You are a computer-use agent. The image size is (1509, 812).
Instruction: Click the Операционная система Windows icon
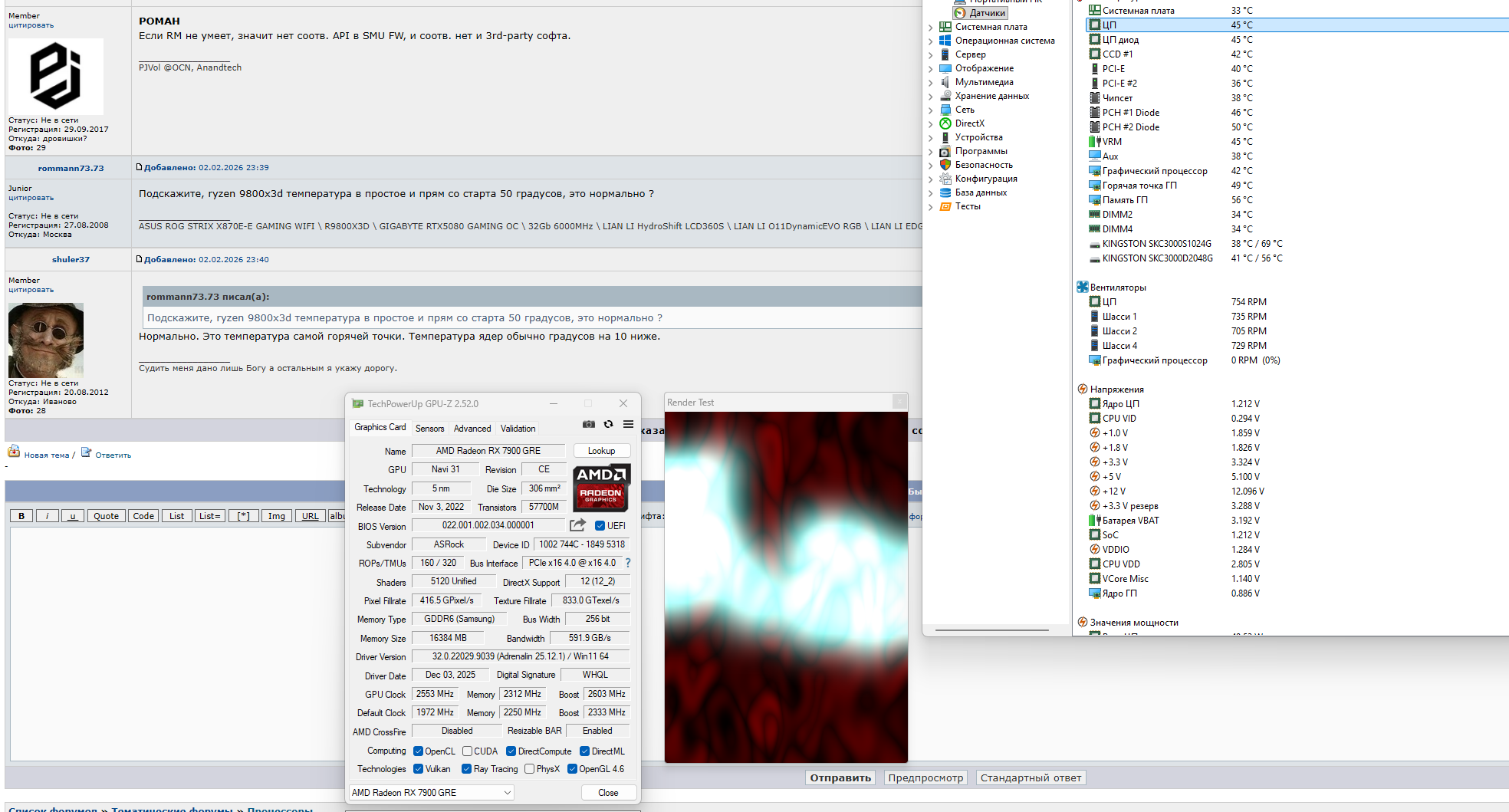point(945,41)
